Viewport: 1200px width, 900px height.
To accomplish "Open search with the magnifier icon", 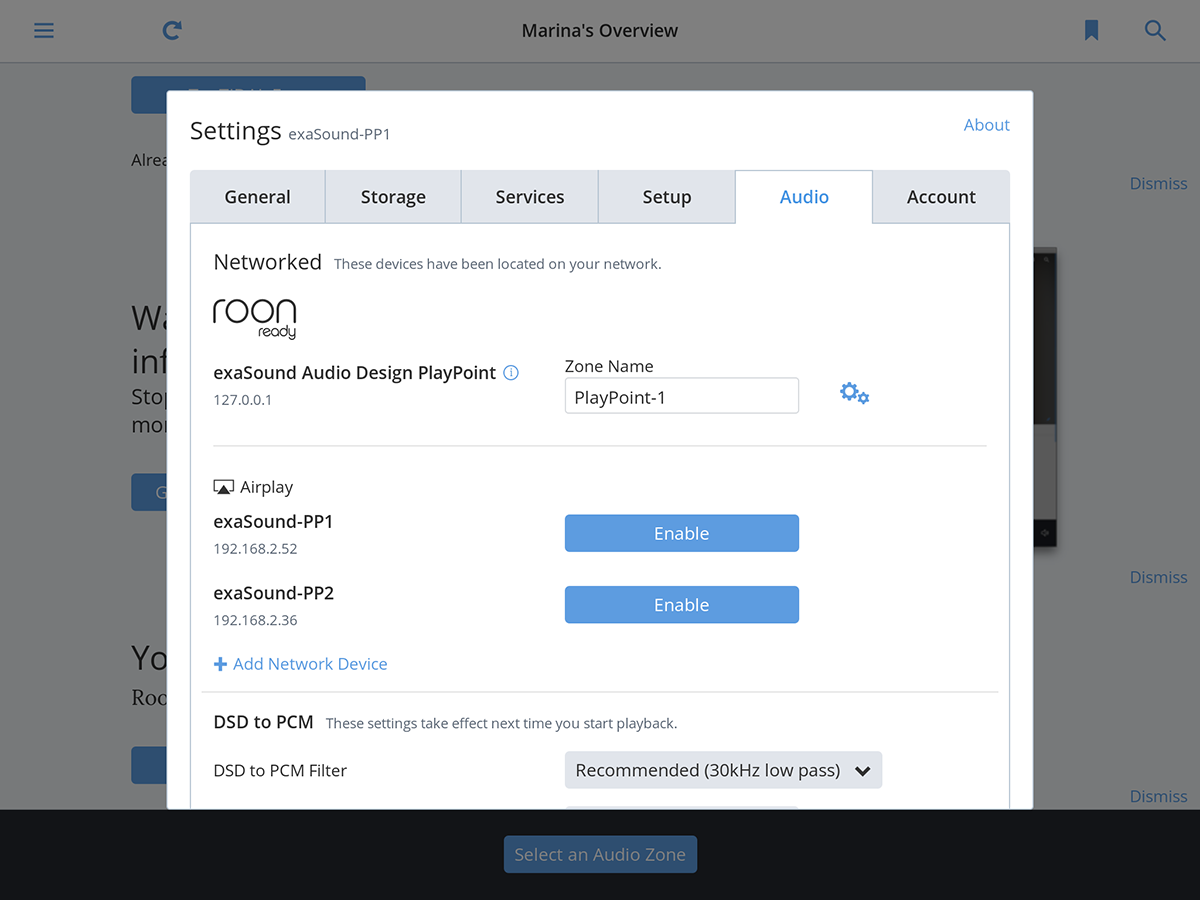I will tap(1155, 31).
